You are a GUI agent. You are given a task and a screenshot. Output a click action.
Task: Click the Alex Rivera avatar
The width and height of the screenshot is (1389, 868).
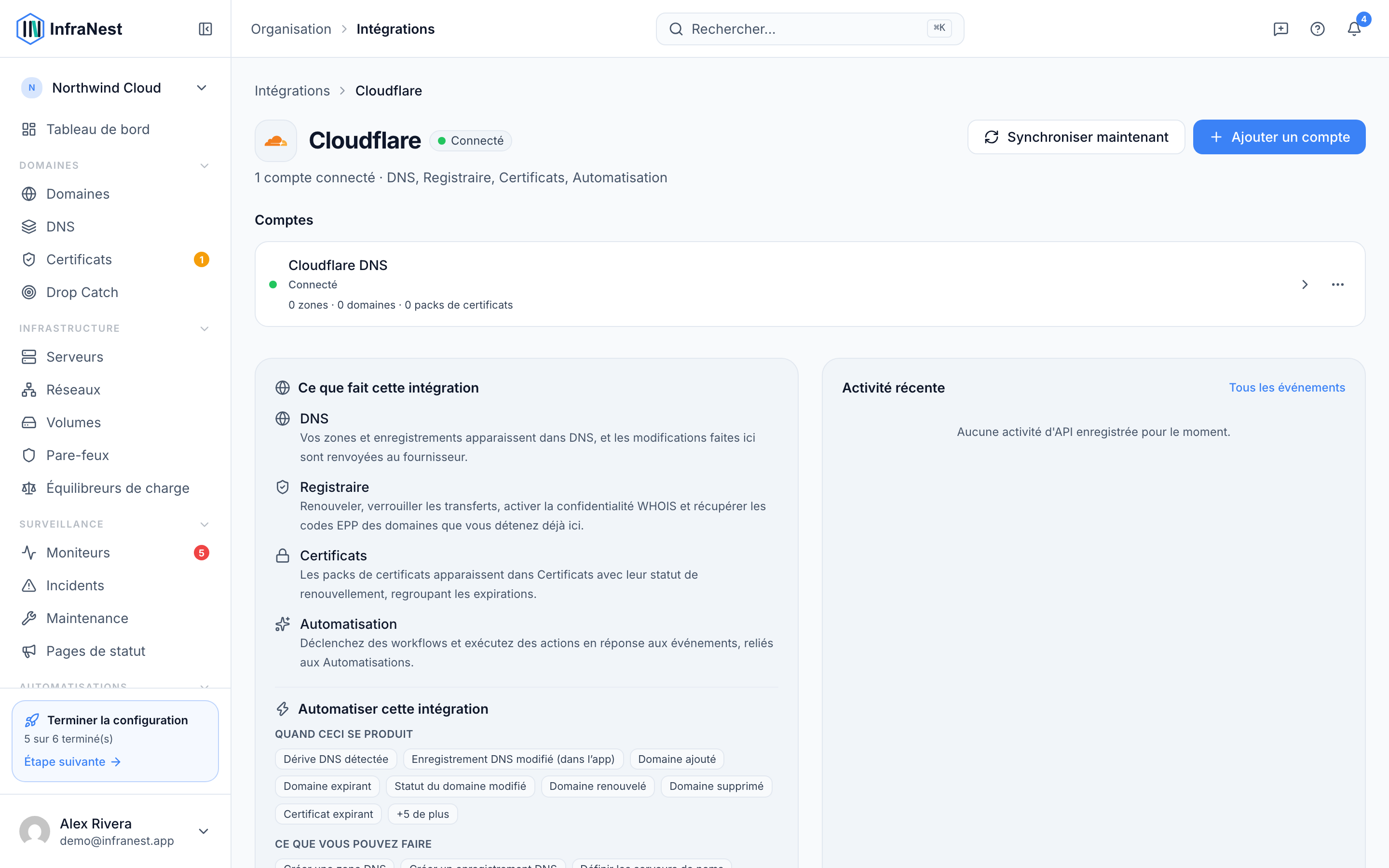click(34, 831)
